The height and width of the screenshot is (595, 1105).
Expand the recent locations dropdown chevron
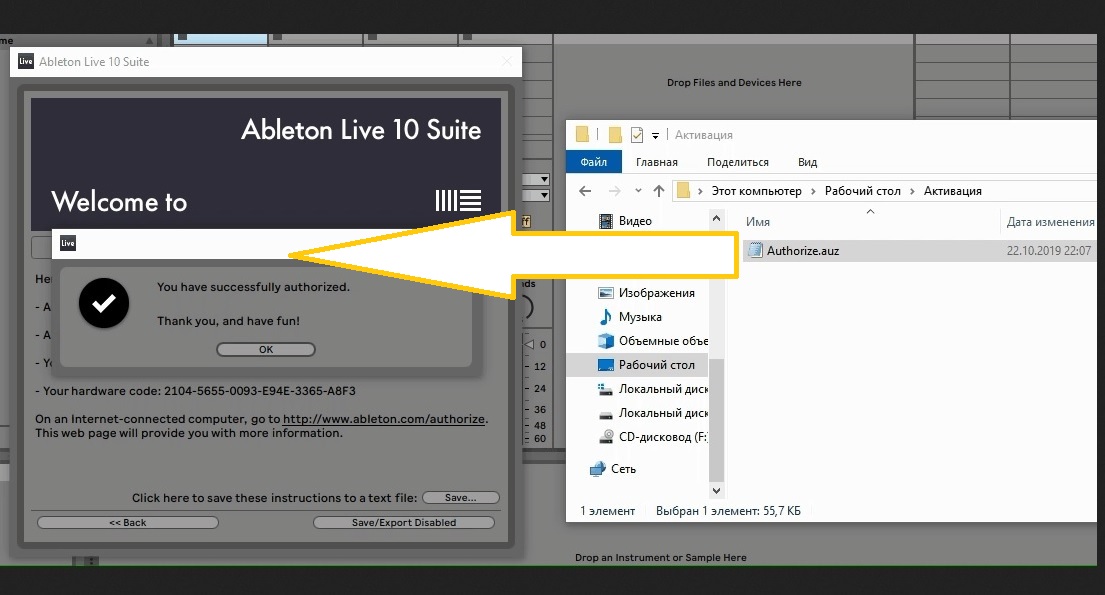click(637, 191)
